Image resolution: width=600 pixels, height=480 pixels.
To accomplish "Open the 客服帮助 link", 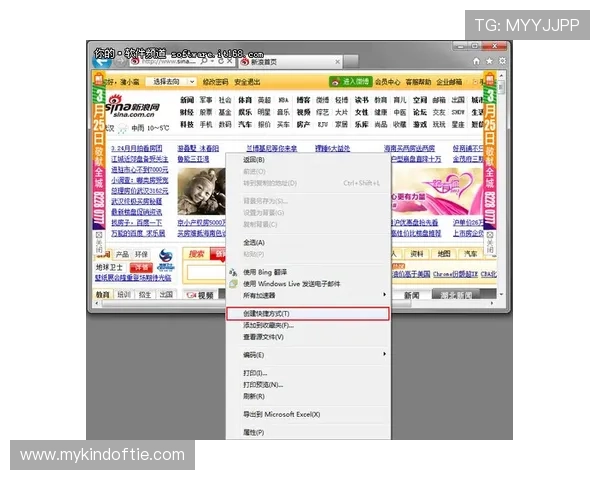I will (418, 82).
